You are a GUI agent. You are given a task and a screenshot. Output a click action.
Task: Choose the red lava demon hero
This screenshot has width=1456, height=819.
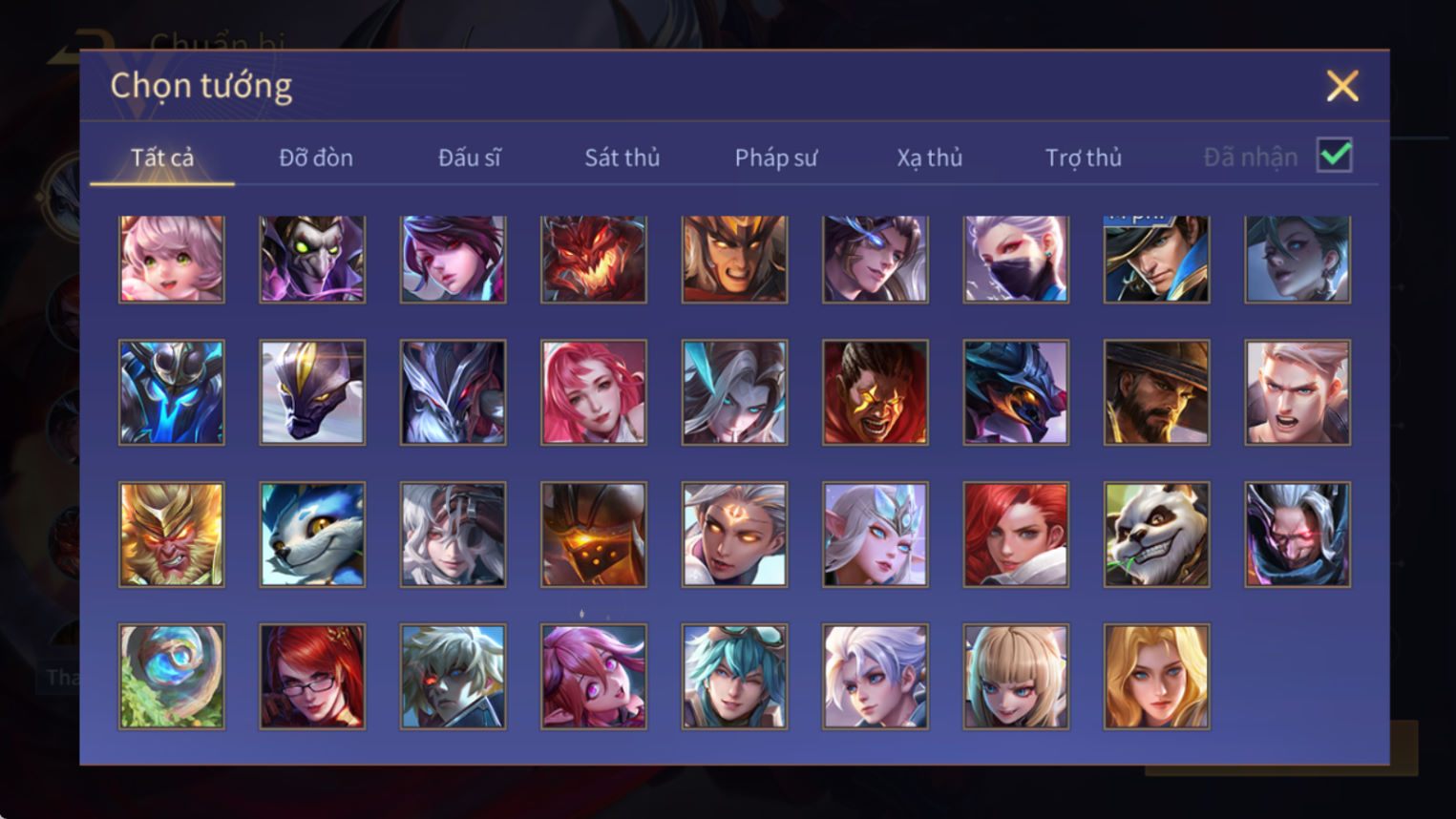pyautogui.click(x=594, y=259)
